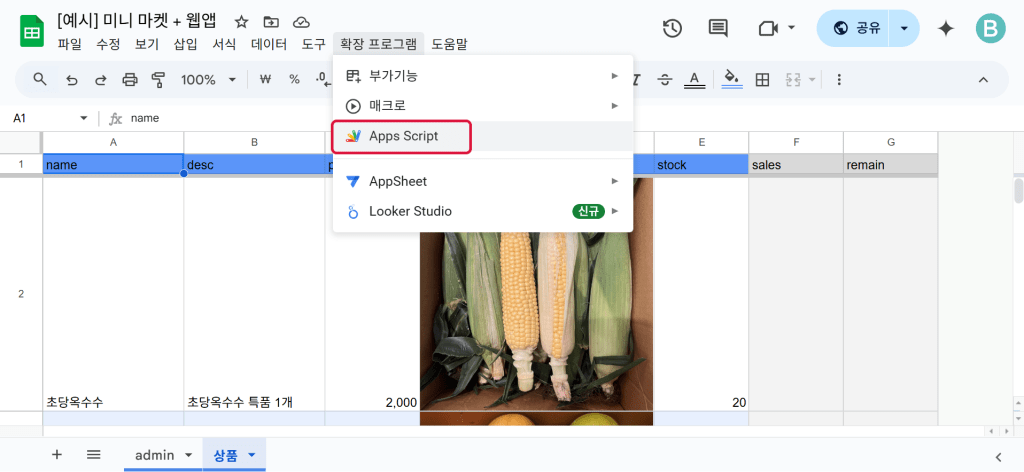Select Apps Script from the menu
The width and height of the screenshot is (1024, 472).
point(403,136)
